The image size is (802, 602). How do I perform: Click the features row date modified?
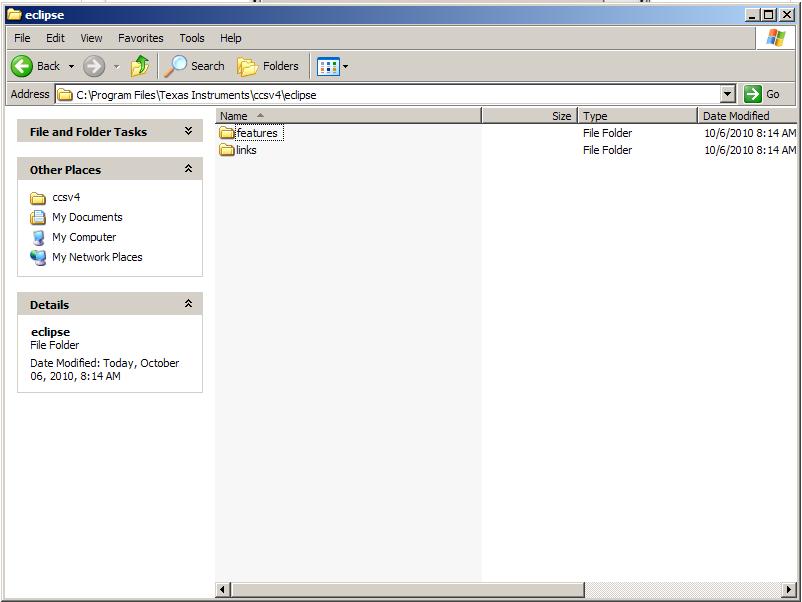tap(750, 133)
